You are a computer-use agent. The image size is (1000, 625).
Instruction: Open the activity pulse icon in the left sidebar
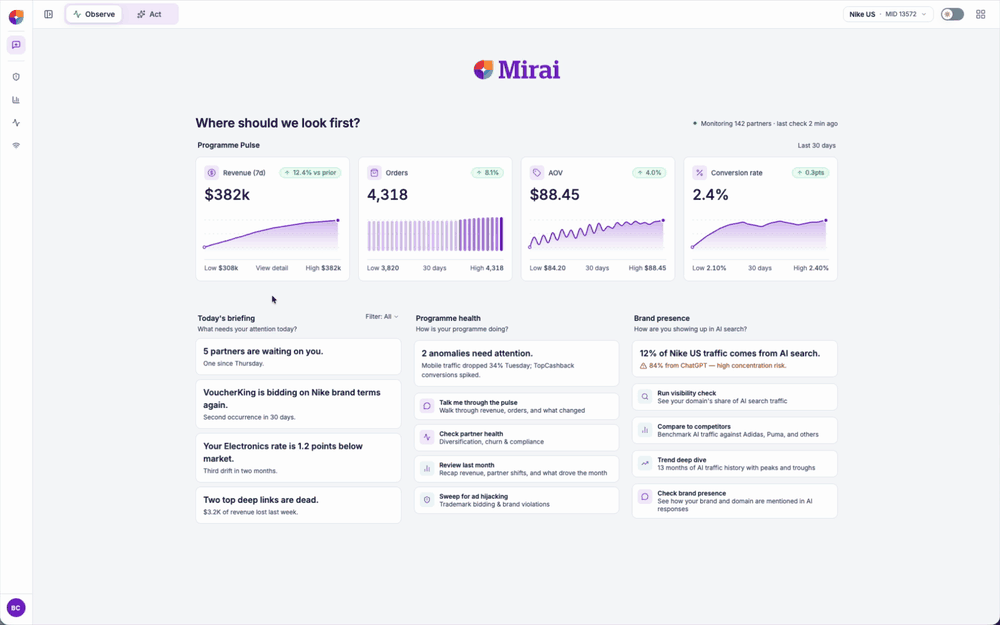tap(16, 122)
